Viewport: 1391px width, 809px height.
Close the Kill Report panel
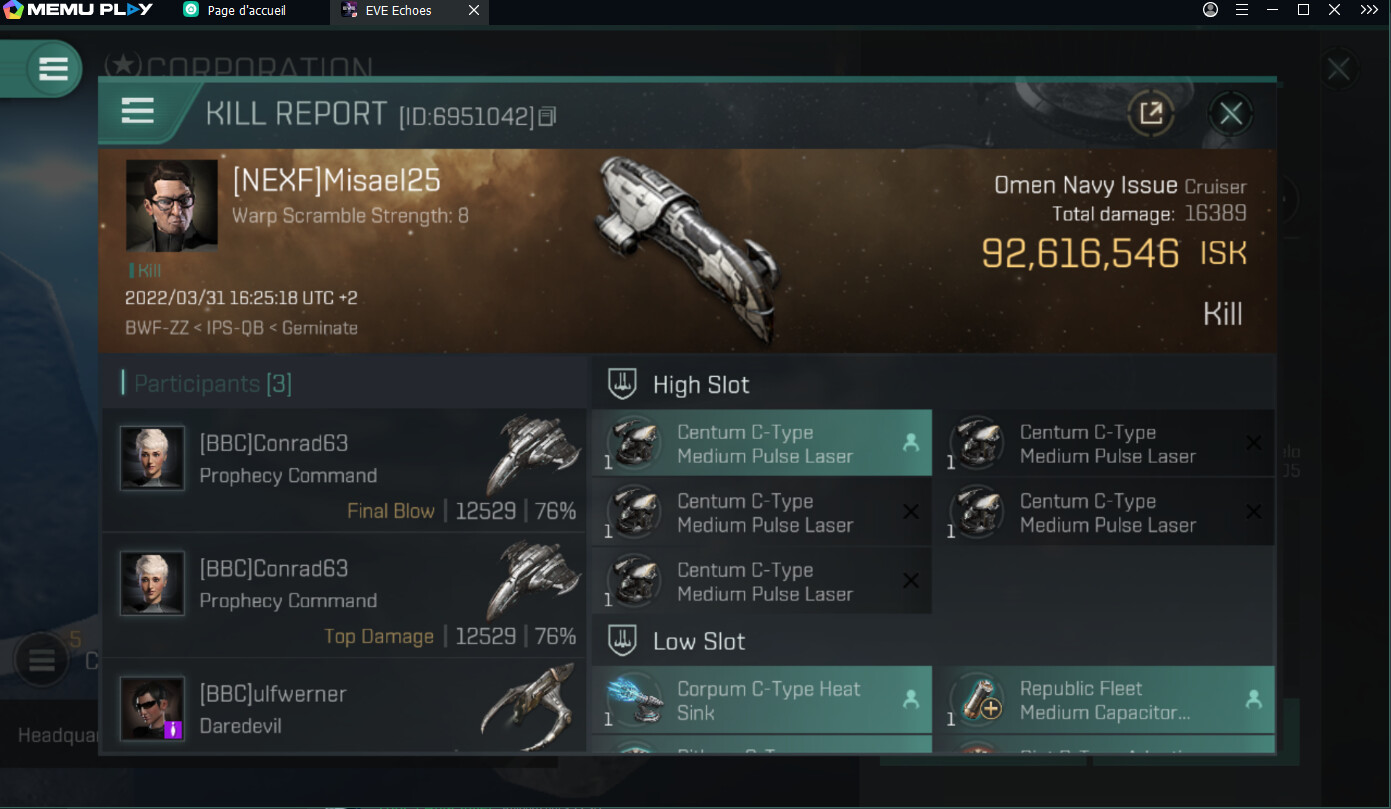pyautogui.click(x=1230, y=114)
